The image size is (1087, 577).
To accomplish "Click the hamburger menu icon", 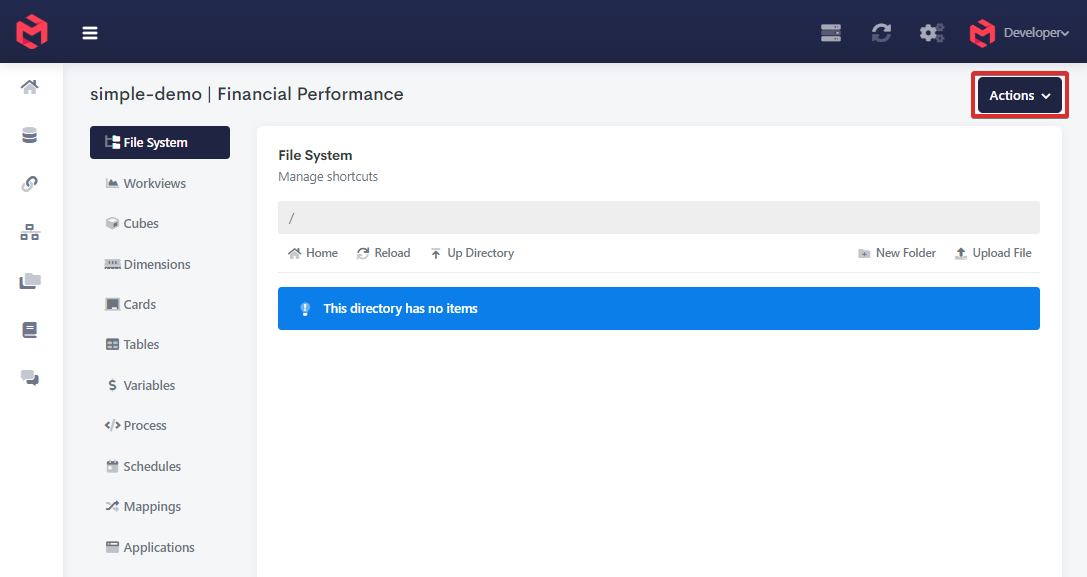I will click(x=90, y=33).
